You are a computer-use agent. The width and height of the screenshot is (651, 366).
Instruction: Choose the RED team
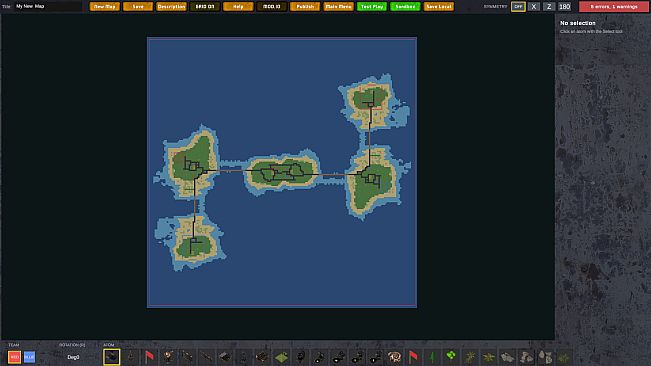tap(14, 357)
